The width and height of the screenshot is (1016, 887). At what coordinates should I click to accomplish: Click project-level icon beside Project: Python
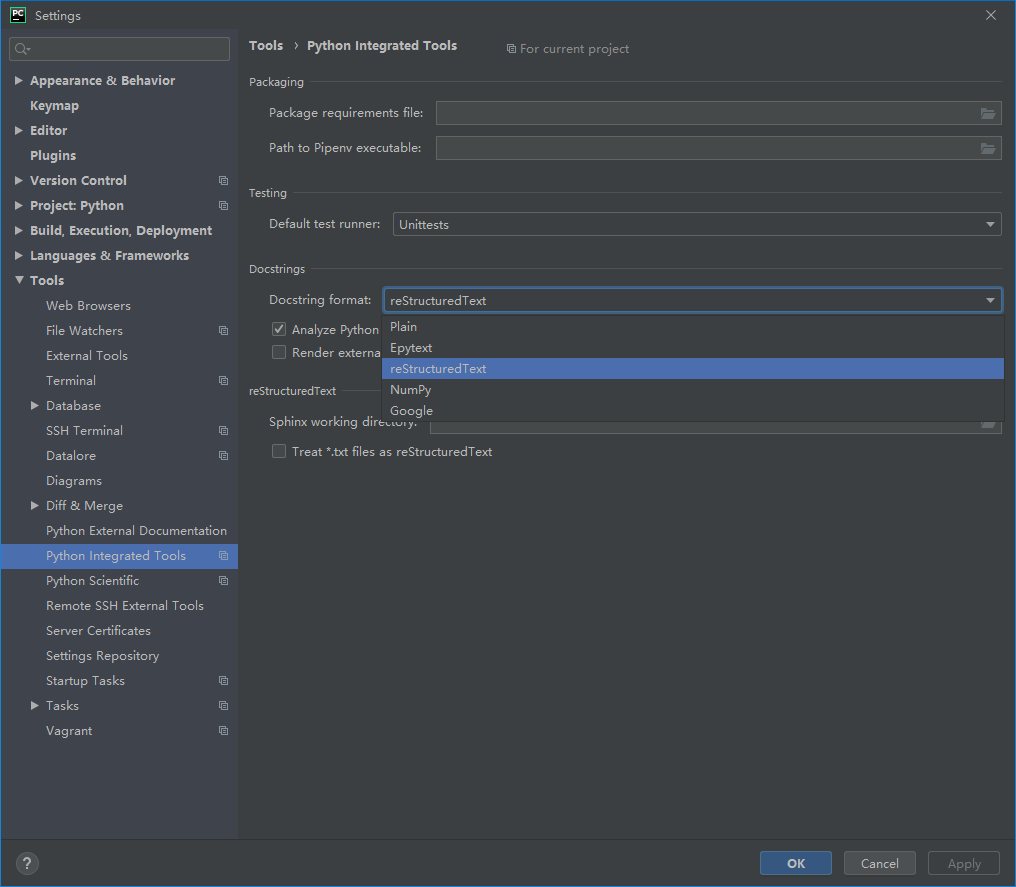click(x=224, y=205)
